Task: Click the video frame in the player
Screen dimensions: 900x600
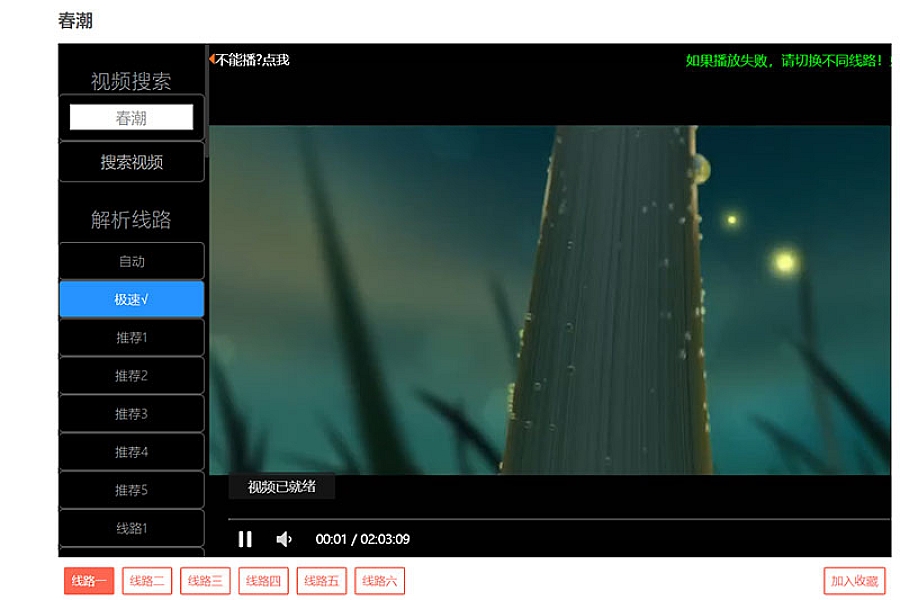Action: tap(550, 300)
